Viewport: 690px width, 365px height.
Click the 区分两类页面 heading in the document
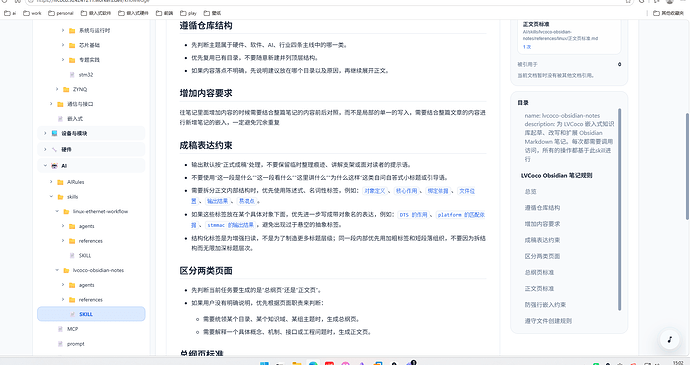tap(206, 271)
